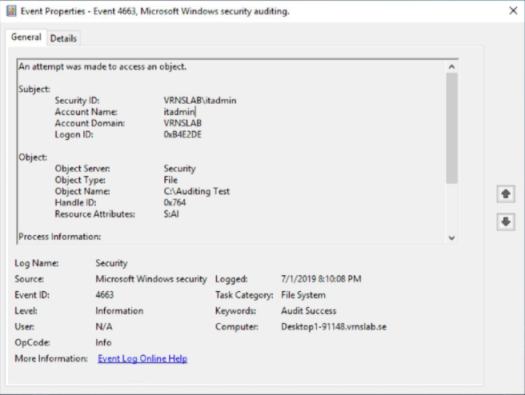Viewport: 525px width, 395px height.
Task: Click the File System task category value
Action: 303,295
